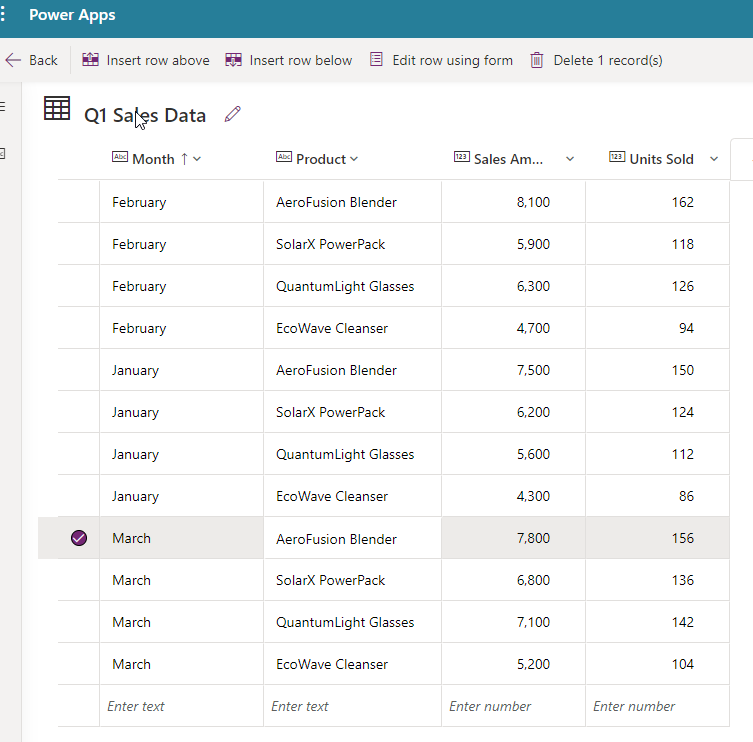The width and height of the screenshot is (753, 742).
Task: Click the Enter text field under Month
Action: [x=182, y=706]
